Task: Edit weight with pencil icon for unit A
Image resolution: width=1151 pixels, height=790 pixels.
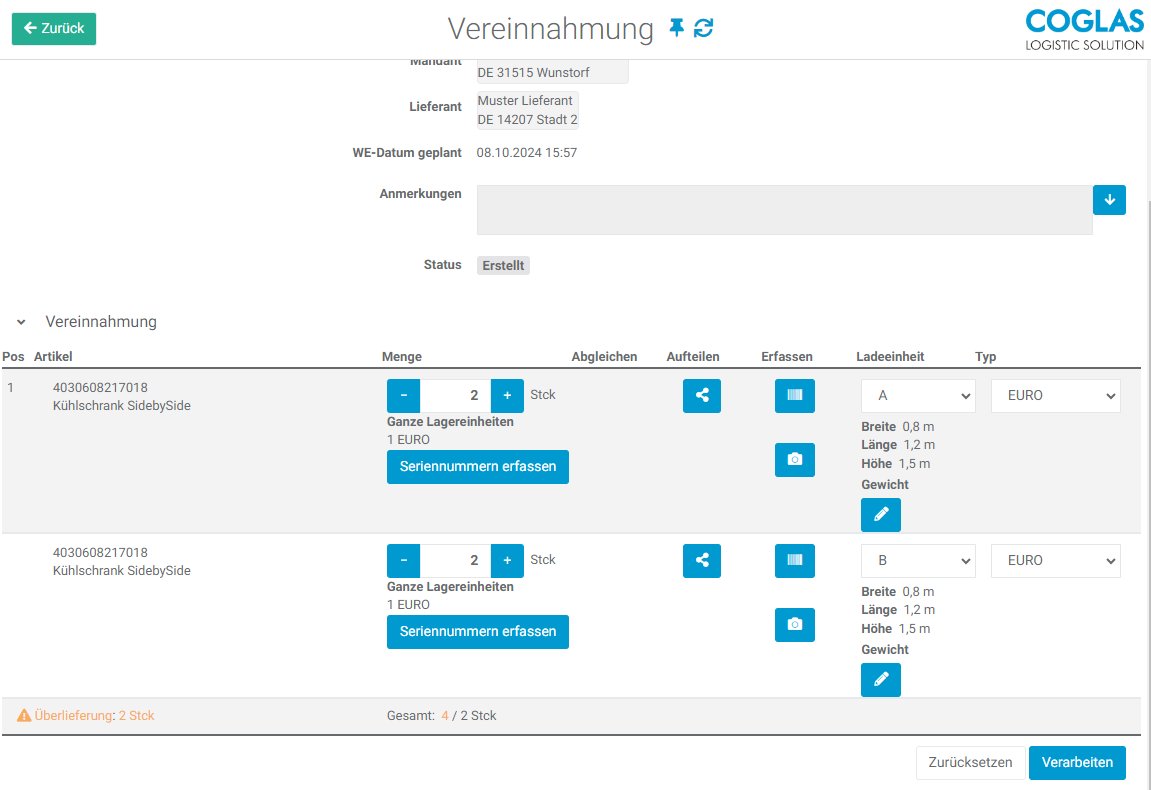Action: (x=881, y=515)
